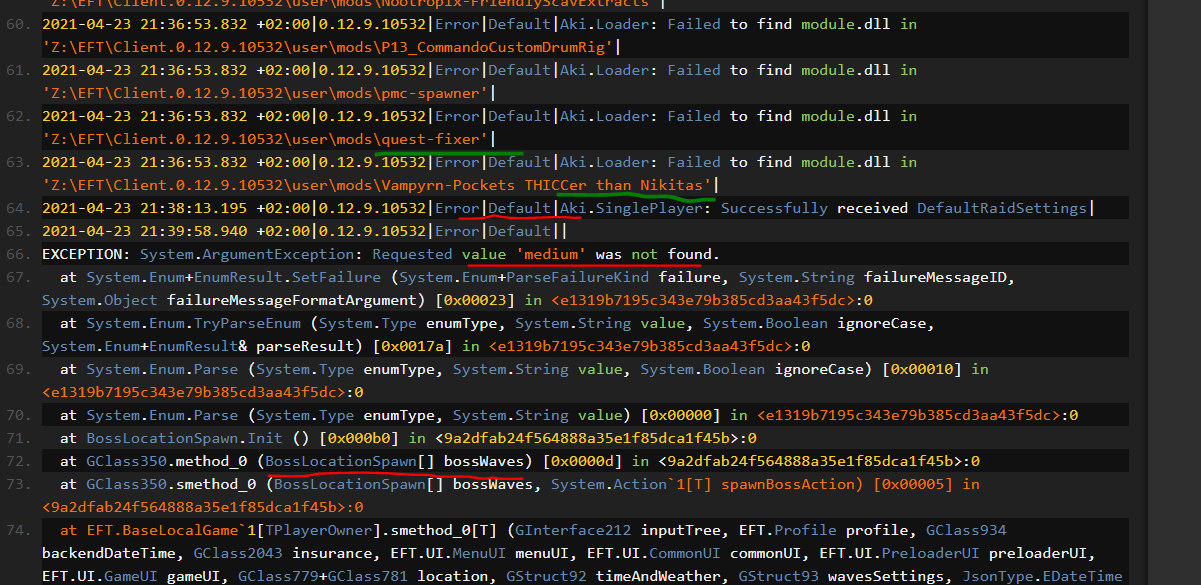Click 'EFT.BaseLocalGame' in line 74
1201x585 pixels.
point(162,530)
